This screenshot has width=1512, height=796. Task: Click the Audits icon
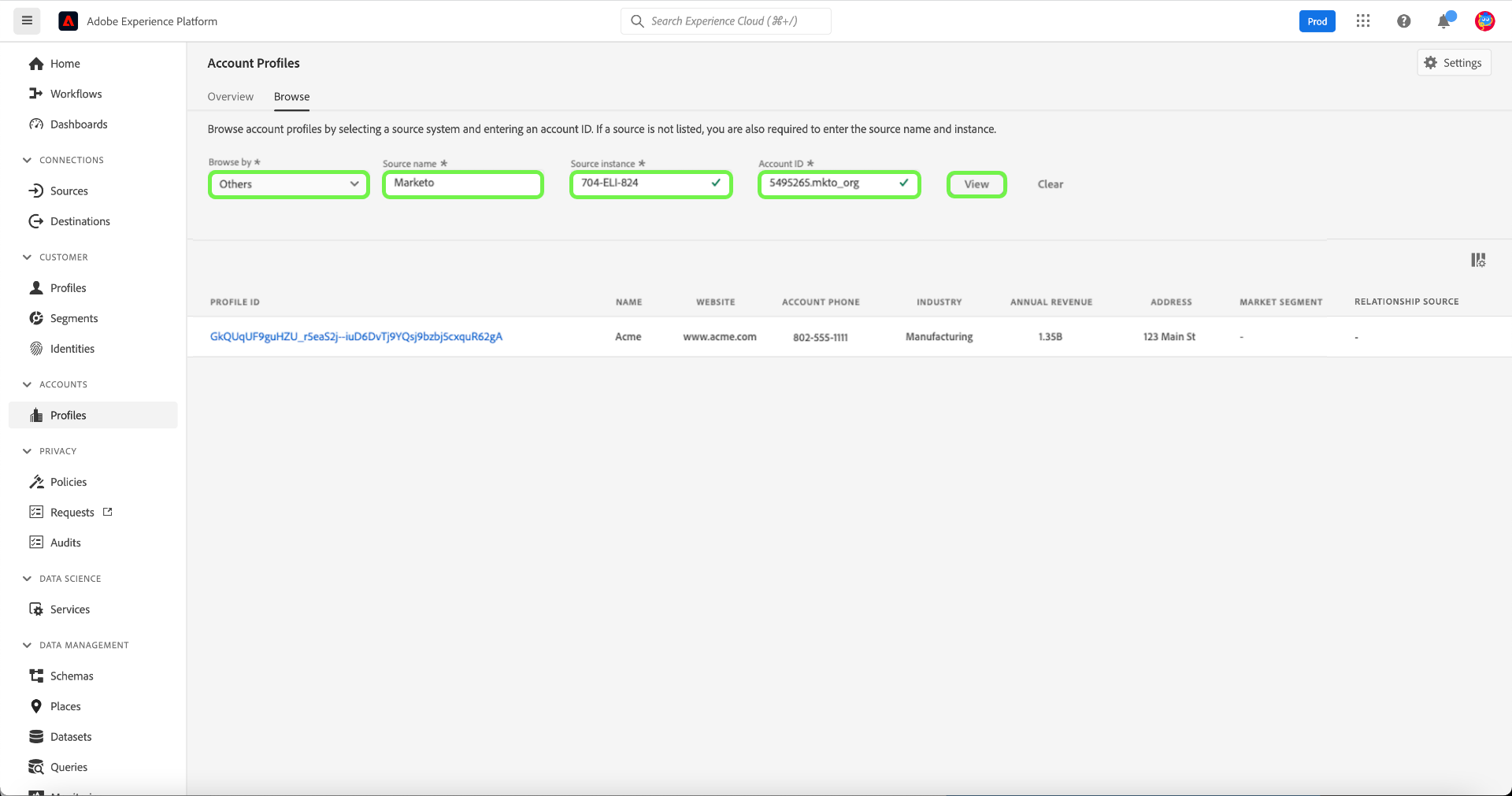[x=36, y=542]
